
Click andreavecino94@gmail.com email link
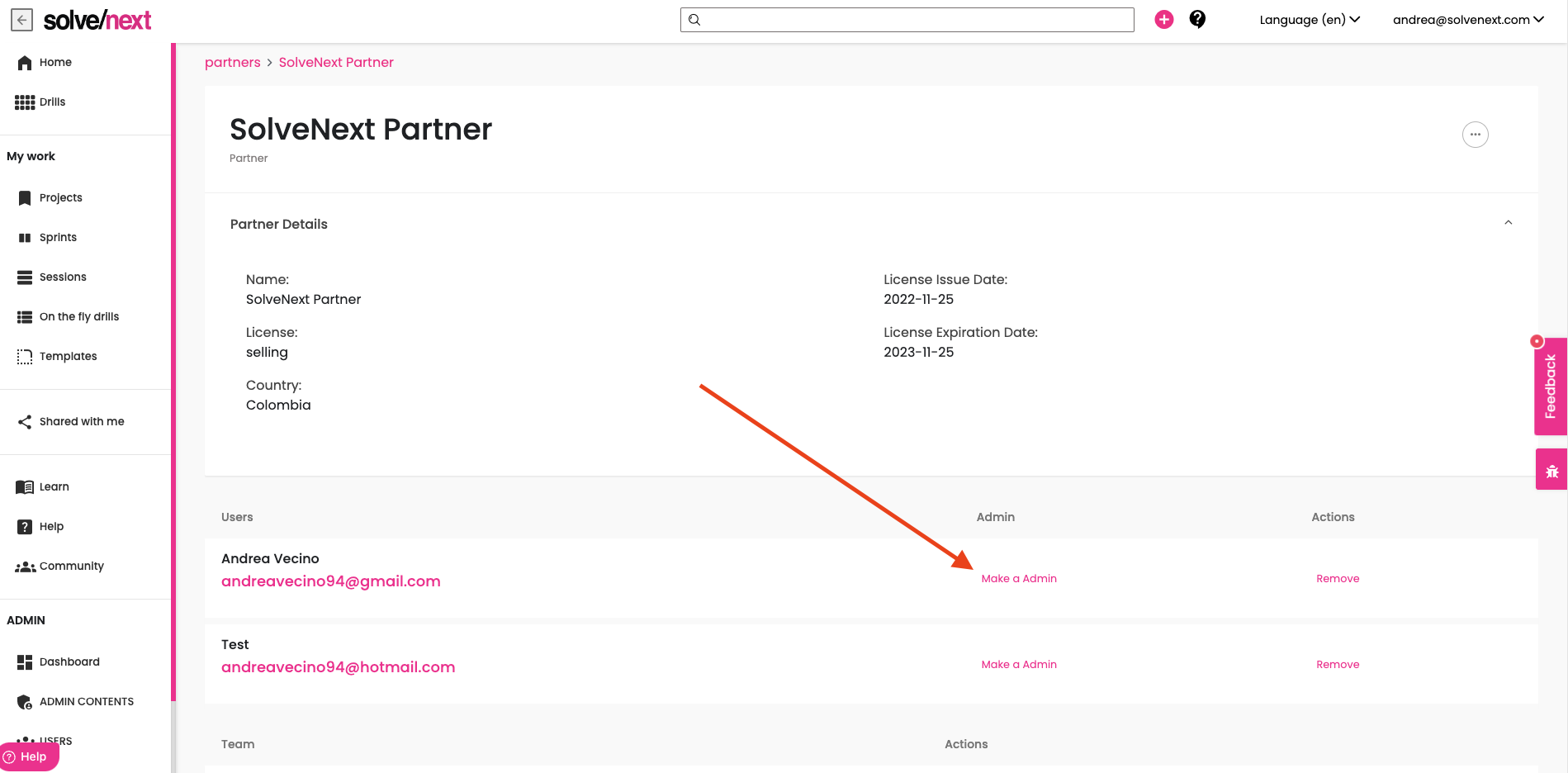331,581
